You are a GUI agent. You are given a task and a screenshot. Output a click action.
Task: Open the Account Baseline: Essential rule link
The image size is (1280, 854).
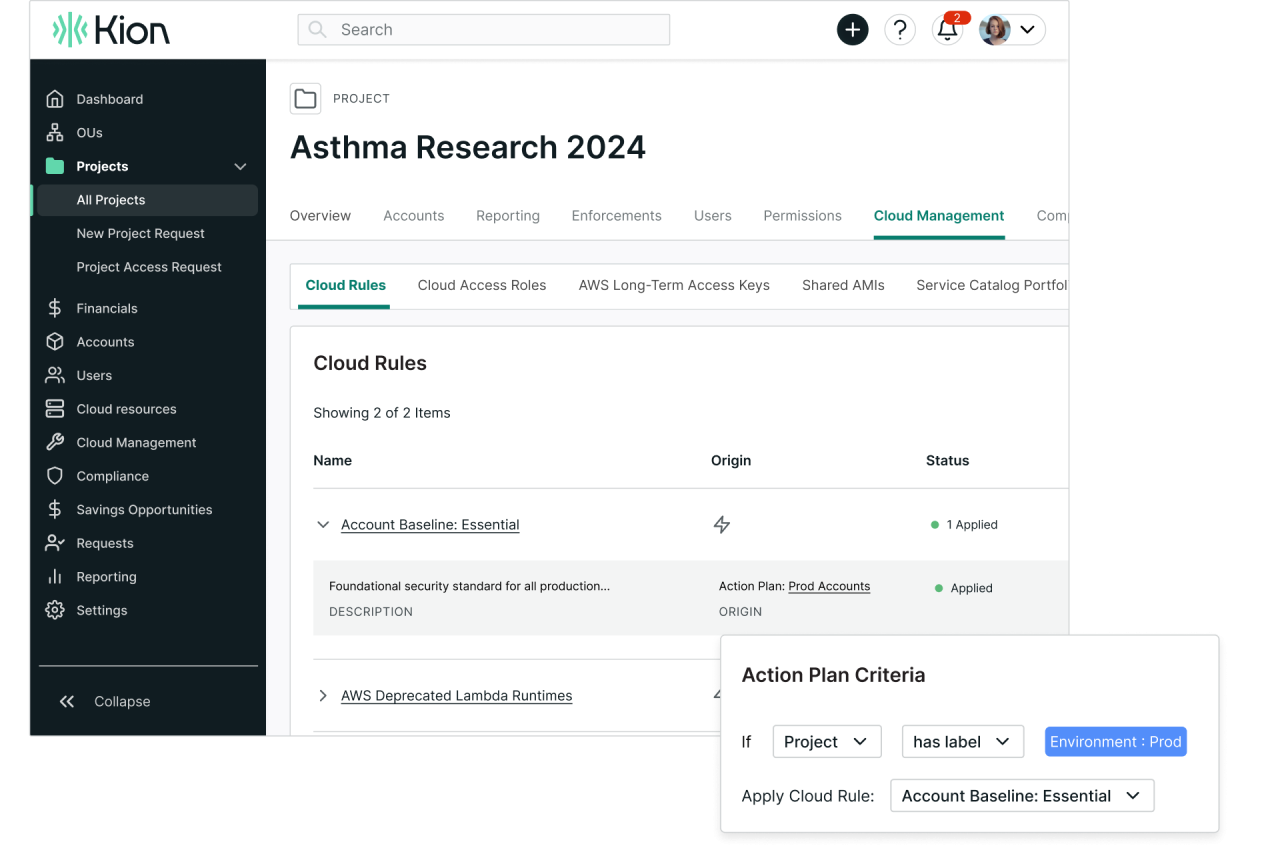pyautogui.click(x=430, y=524)
